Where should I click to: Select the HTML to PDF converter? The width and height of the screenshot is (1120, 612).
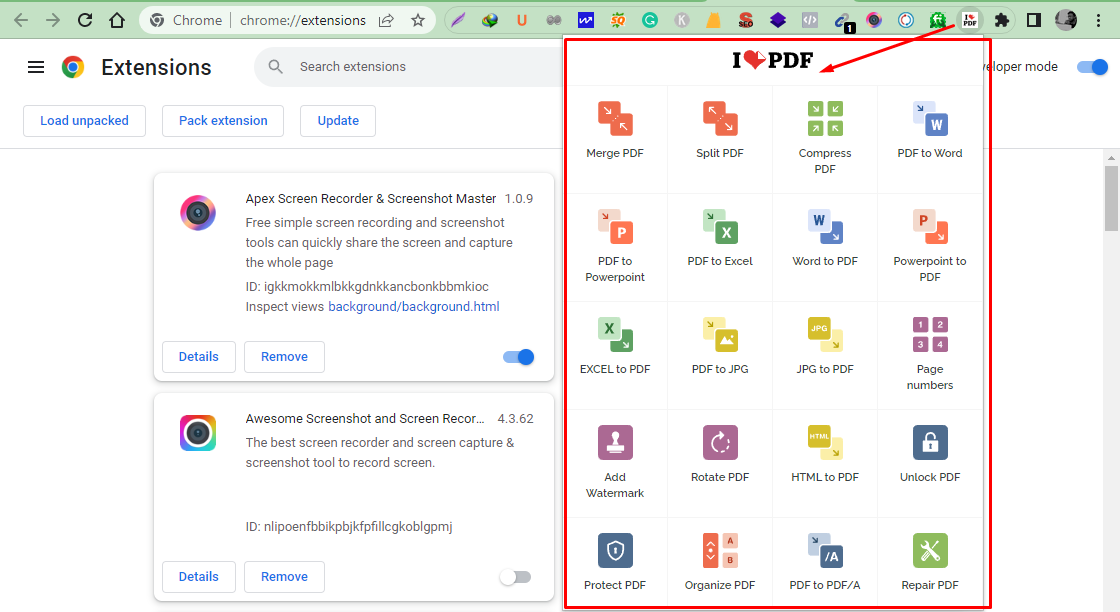825,454
